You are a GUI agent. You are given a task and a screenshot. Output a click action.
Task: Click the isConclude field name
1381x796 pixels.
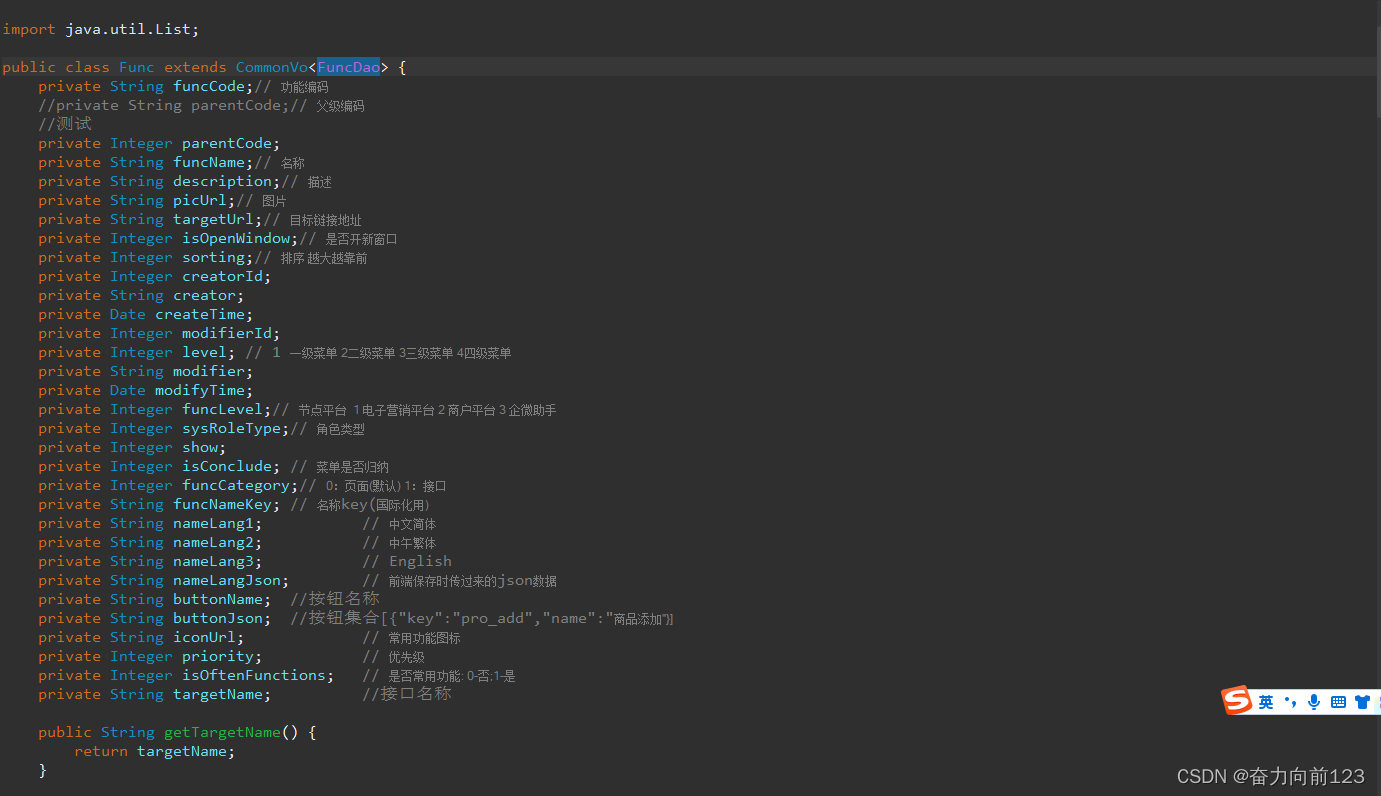coord(227,466)
